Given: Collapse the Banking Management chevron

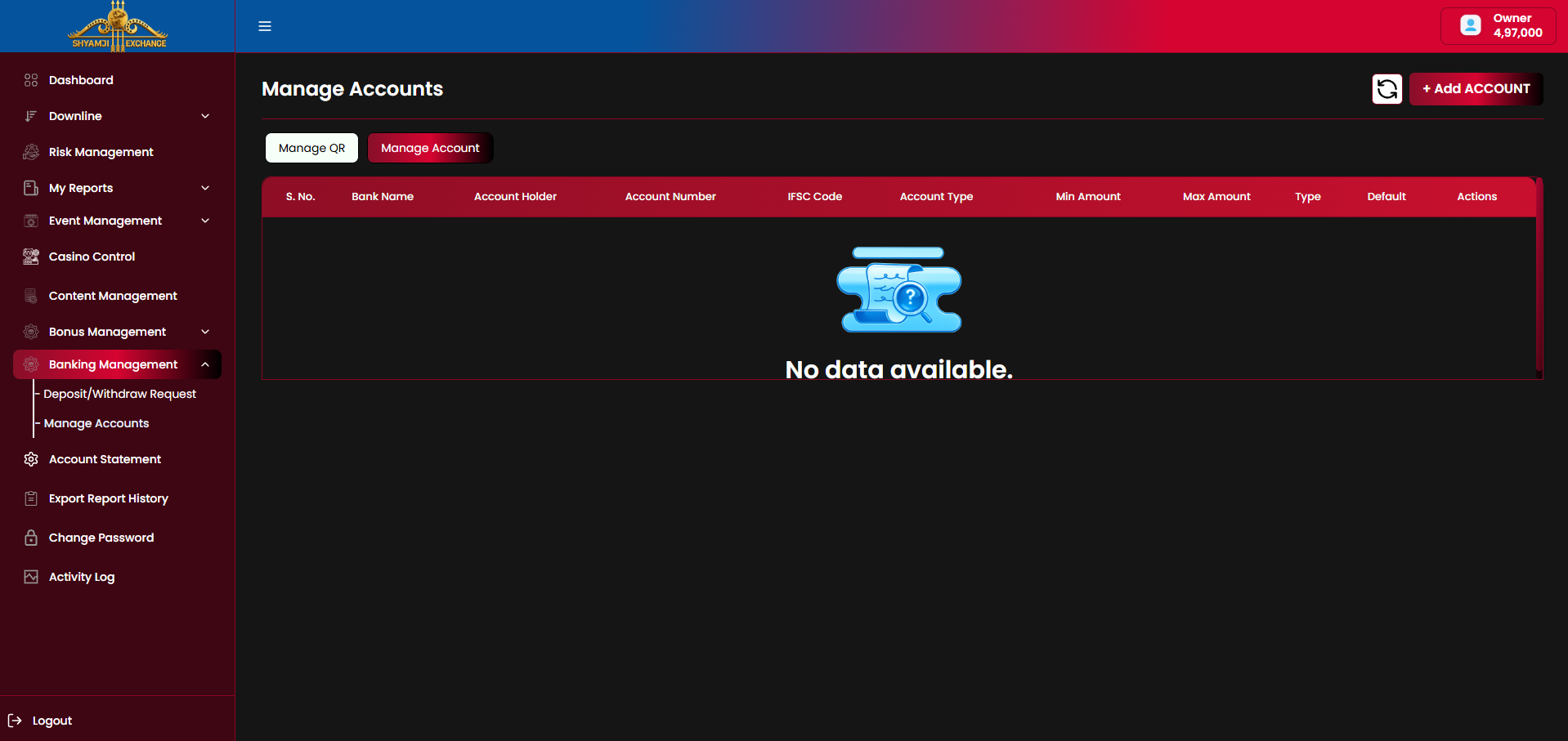Looking at the screenshot, I should (x=205, y=364).
